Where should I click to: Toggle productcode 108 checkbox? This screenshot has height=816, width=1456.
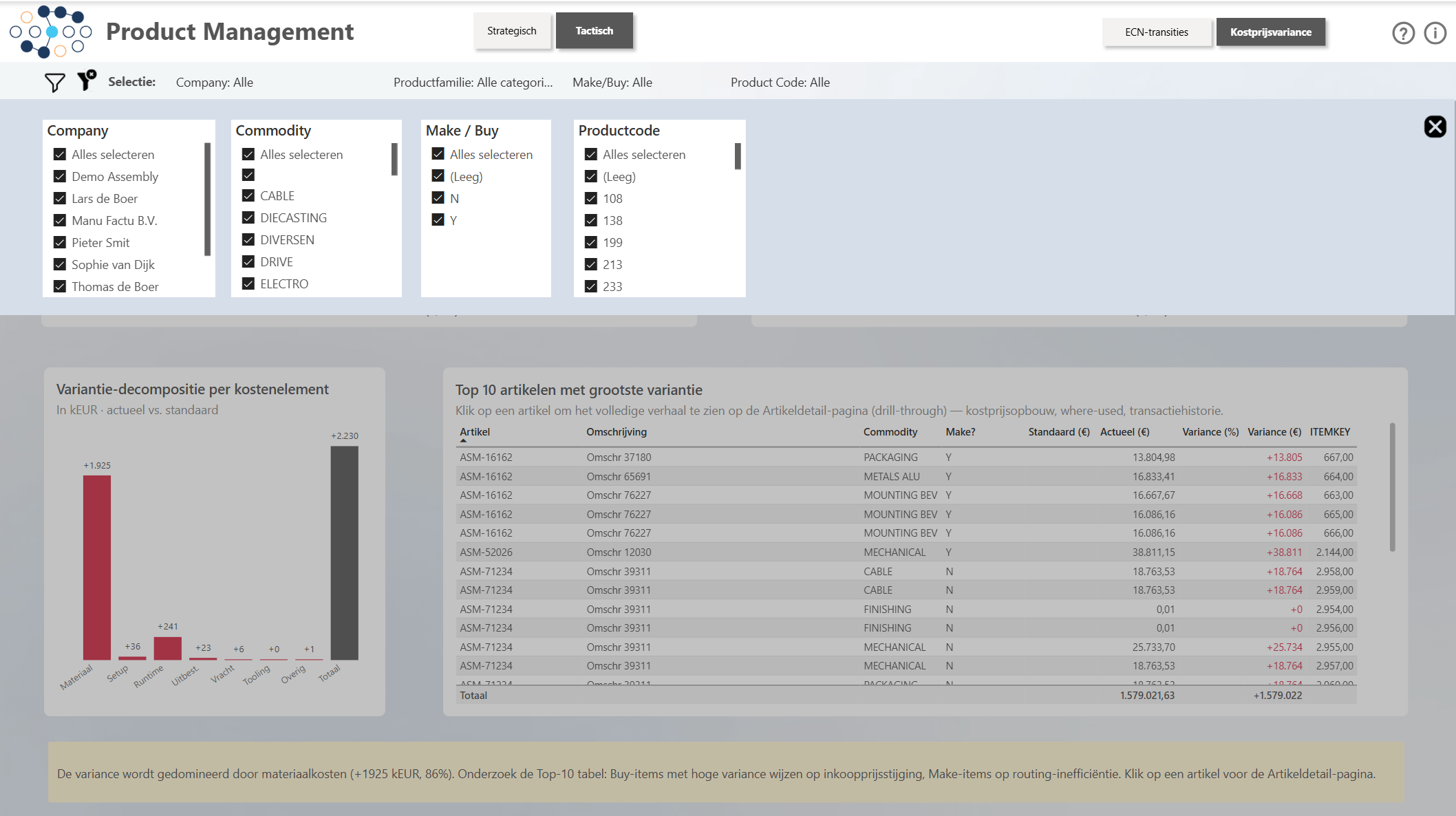coord(591,199)
